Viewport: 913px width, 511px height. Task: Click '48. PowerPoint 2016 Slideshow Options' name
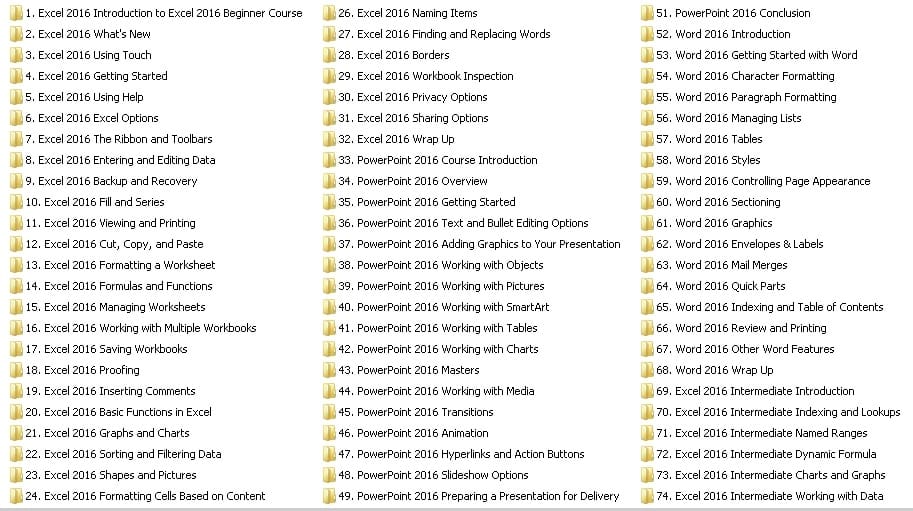click(x=433, y=475)
